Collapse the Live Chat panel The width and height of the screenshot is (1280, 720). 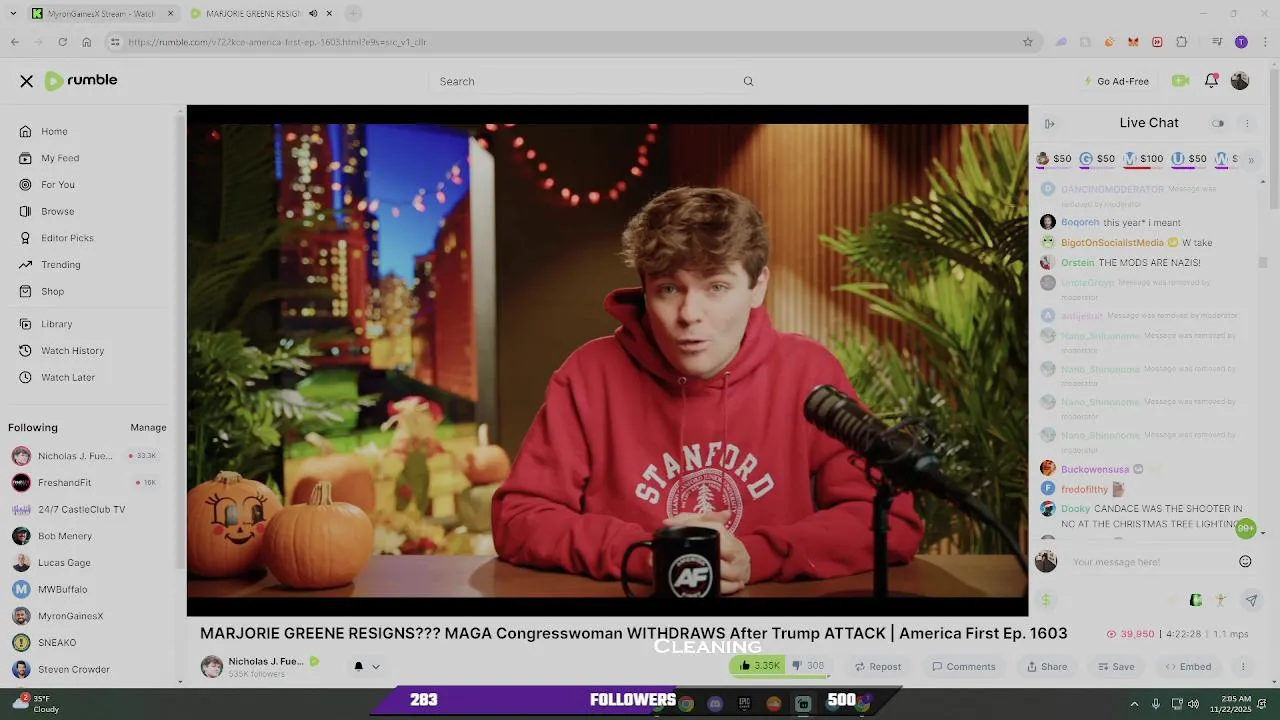point(1049,124)
